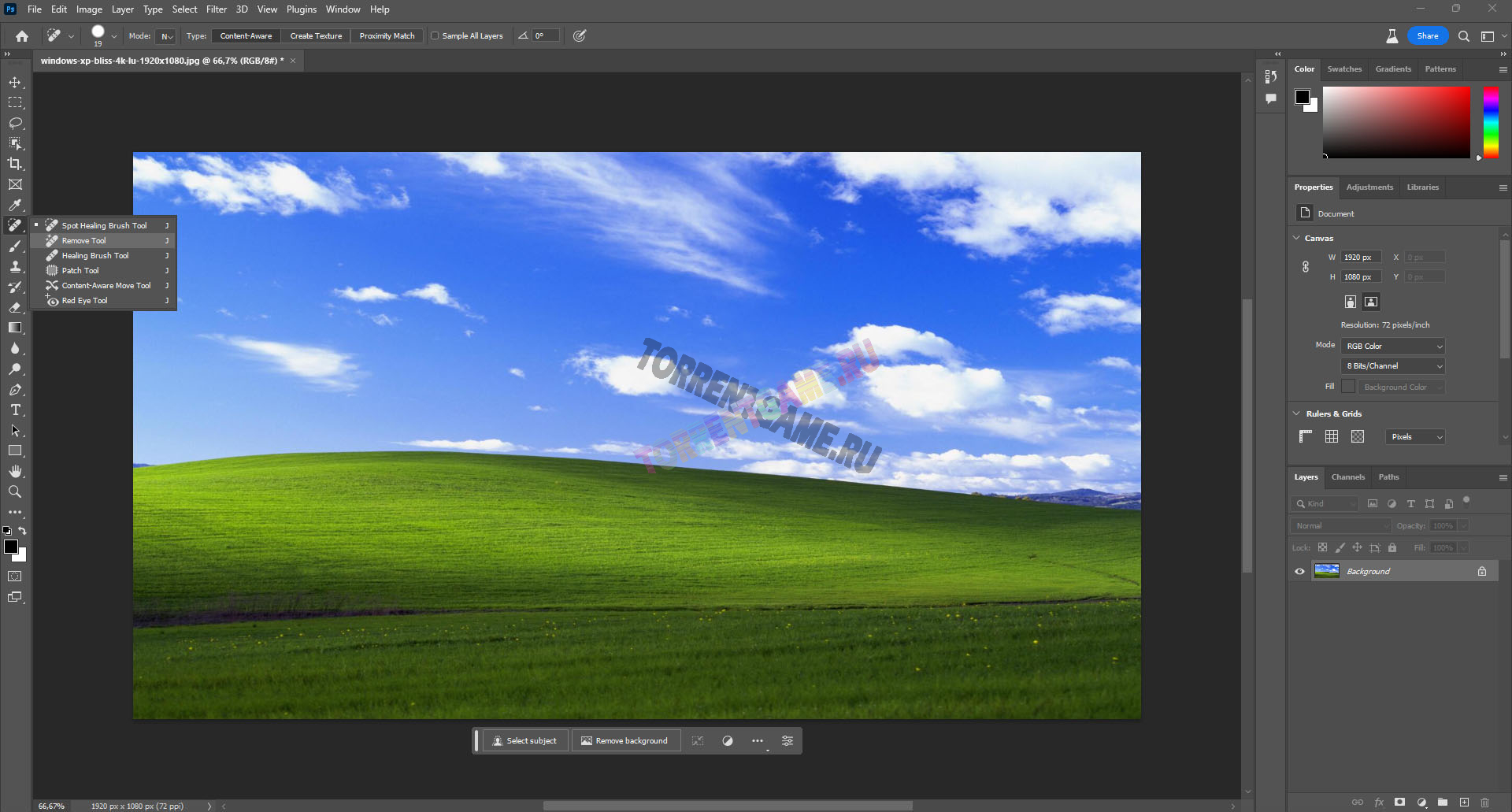Choose the Hand tool
This screenshot has width=1512, height=812.
click(x=15, y=471)
